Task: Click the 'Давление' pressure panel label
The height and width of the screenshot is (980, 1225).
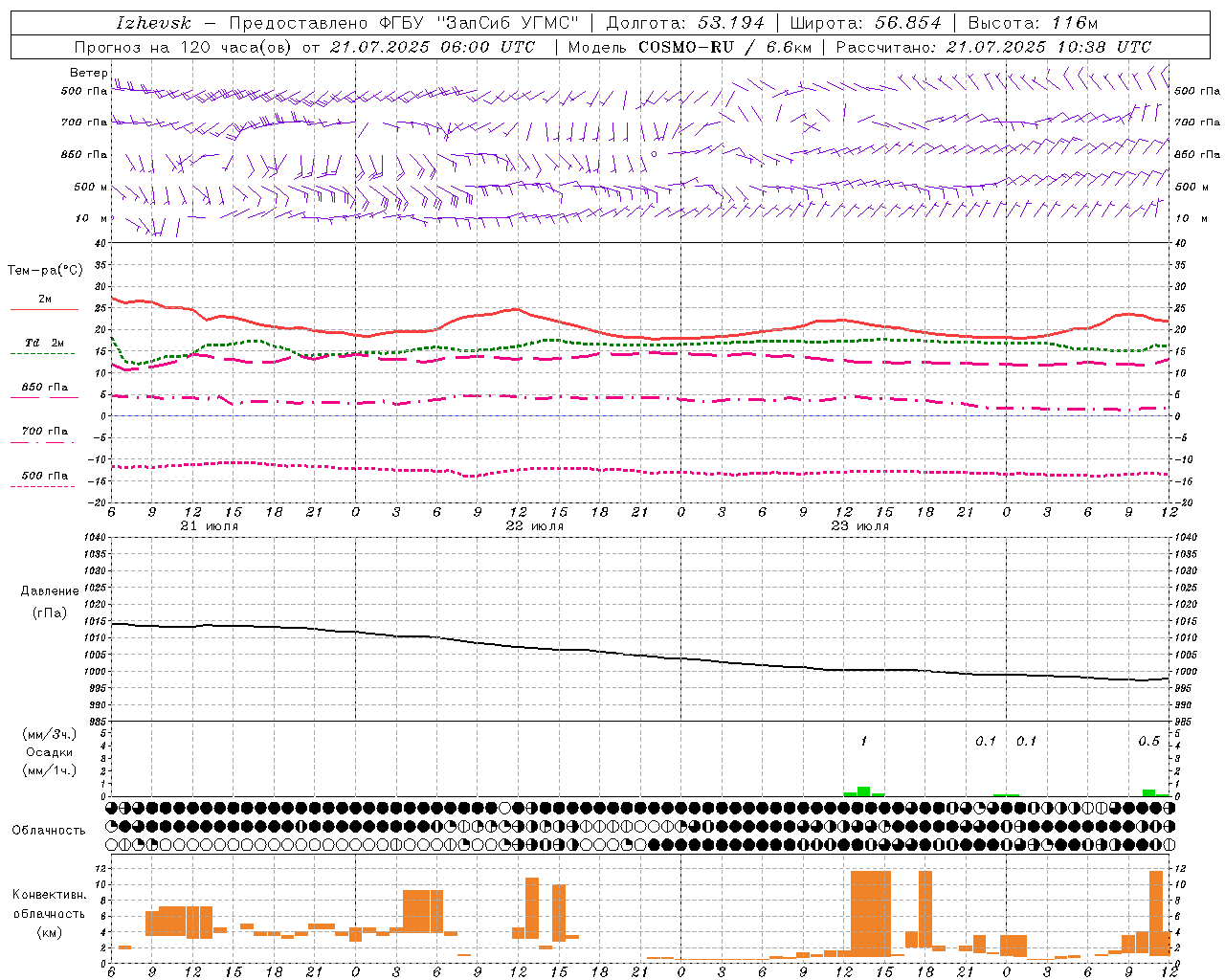Action: pos(50,591)
